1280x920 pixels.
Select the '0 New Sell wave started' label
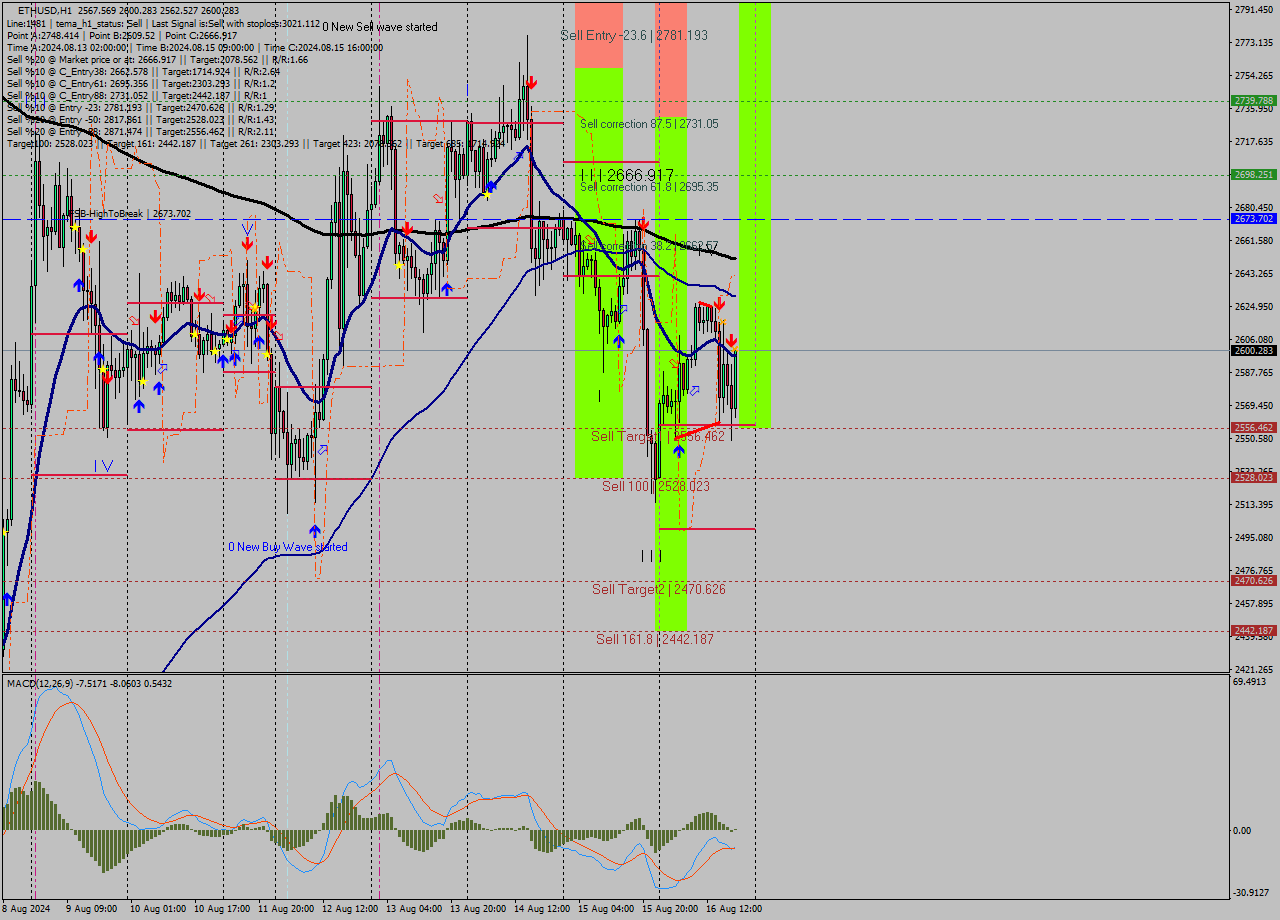tap(380, 27)
